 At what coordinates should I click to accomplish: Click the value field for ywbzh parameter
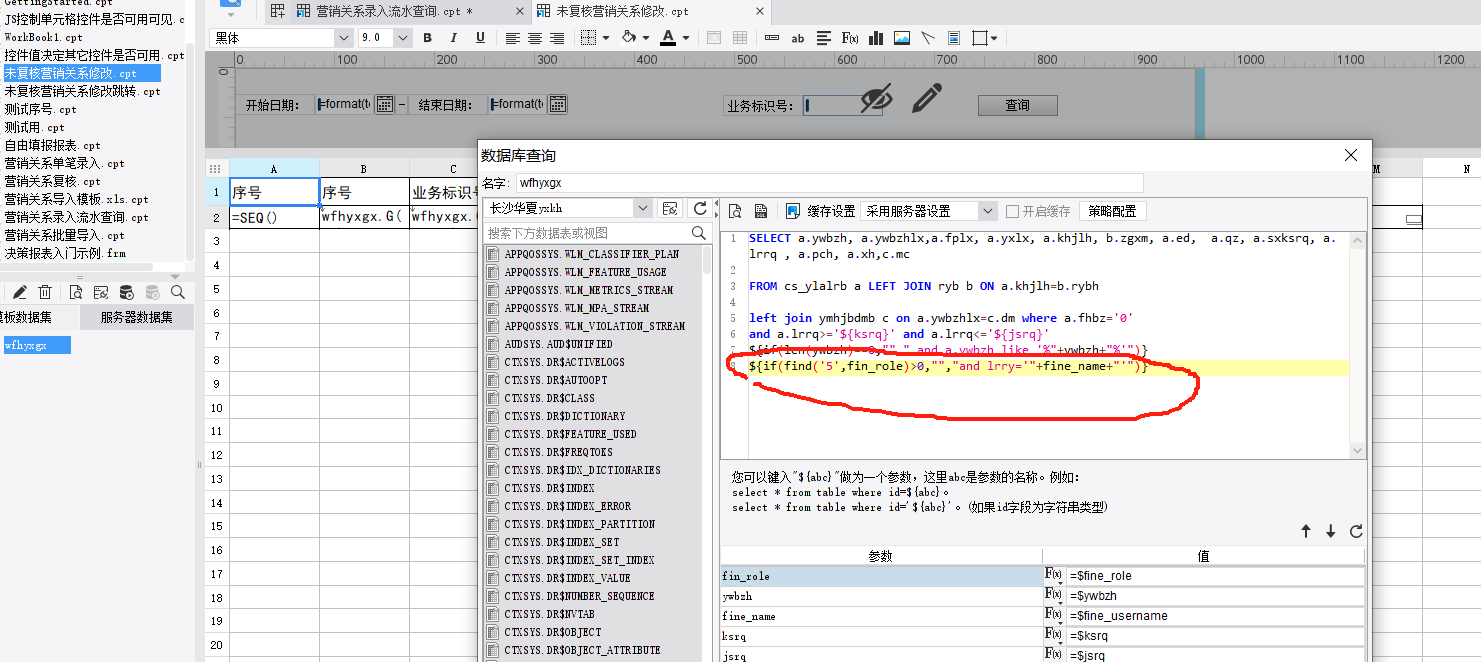pos(1214,596)
